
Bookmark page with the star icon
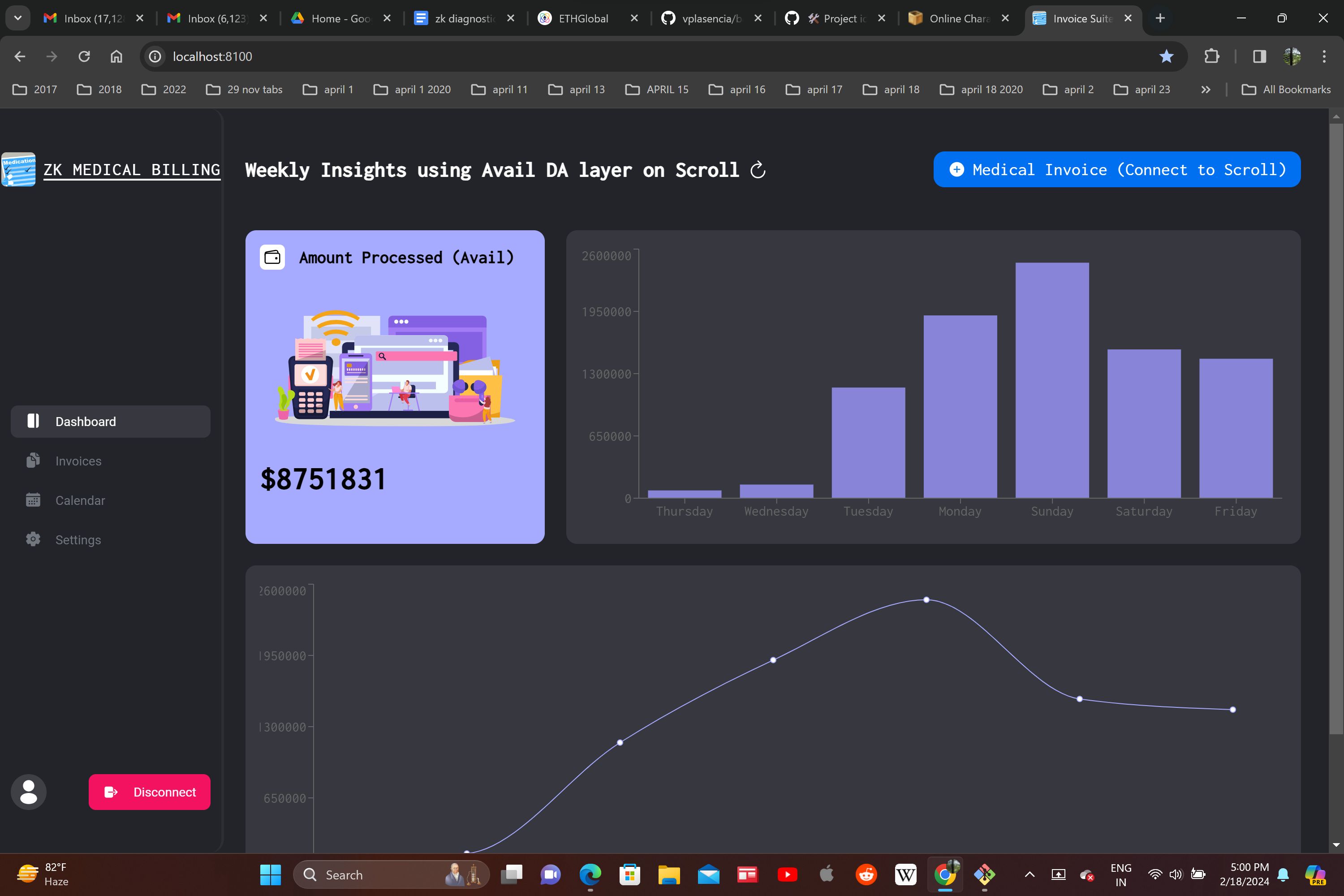tap(1166, 56)
